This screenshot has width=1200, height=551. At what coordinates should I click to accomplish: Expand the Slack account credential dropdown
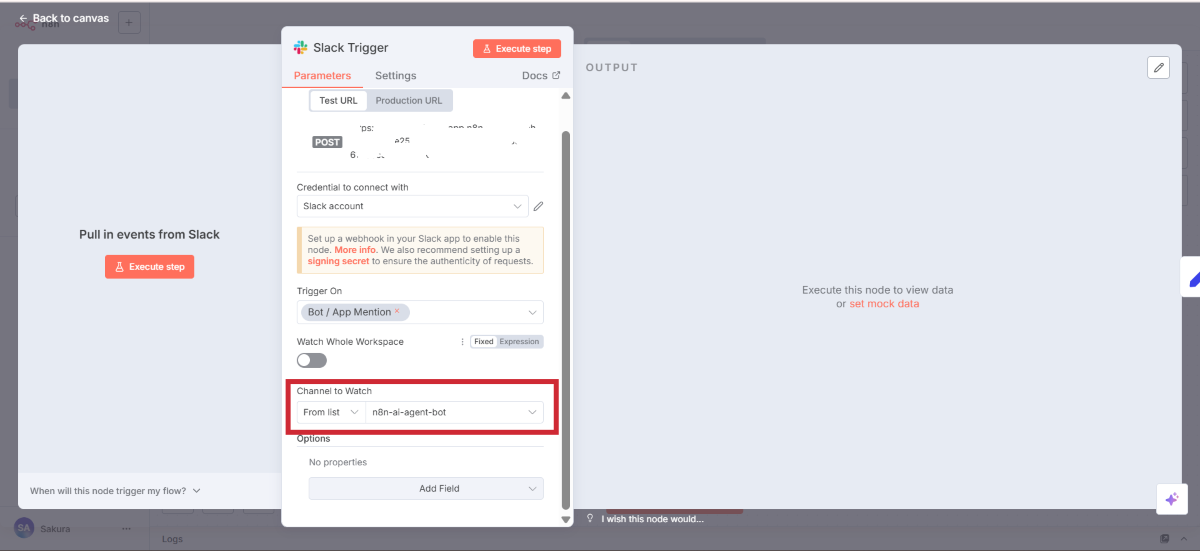[x=517, y=206]
